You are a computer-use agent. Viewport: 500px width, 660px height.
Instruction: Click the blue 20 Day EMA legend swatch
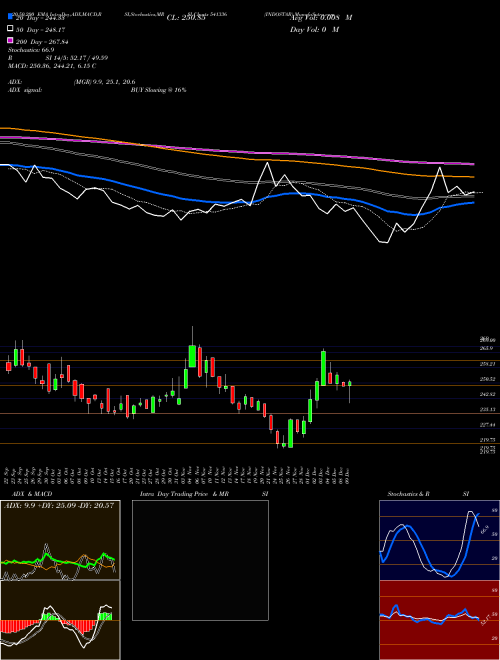tap(10, 17)
